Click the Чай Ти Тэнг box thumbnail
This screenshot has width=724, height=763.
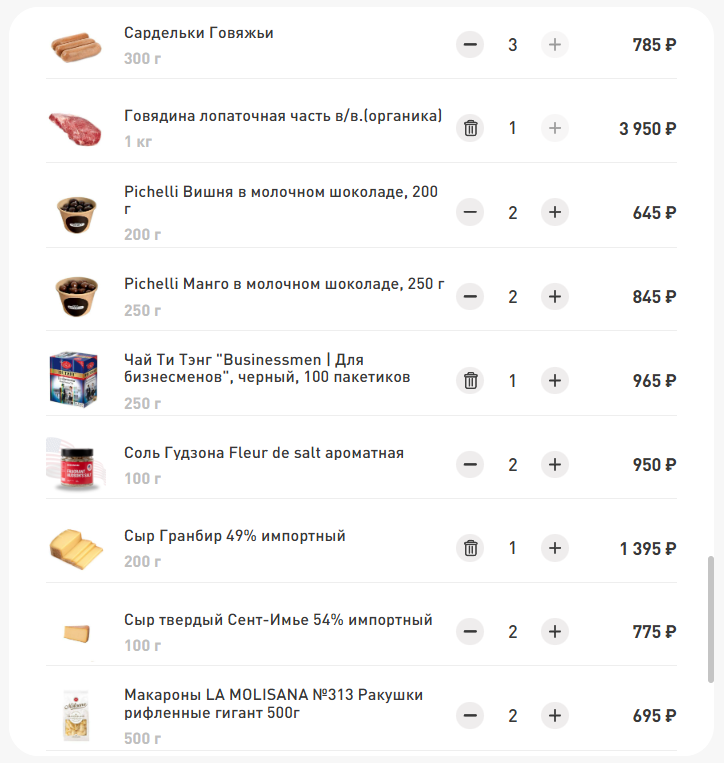[76, 379]
